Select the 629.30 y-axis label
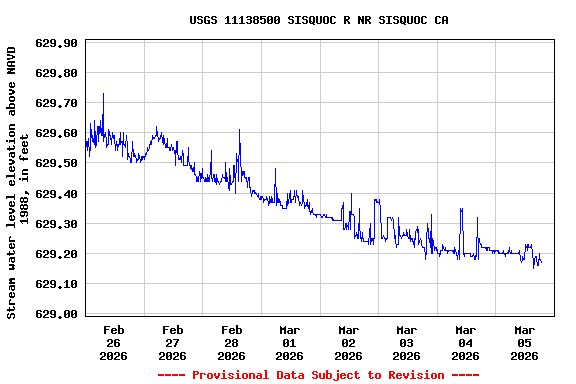Viewport: 576px width, 384px height. tap(56, 224)
